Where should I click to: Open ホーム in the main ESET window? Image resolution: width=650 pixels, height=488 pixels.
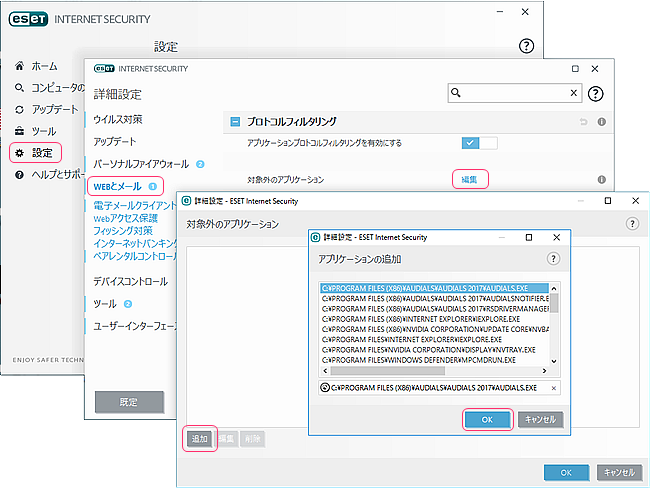coord(44,66)
